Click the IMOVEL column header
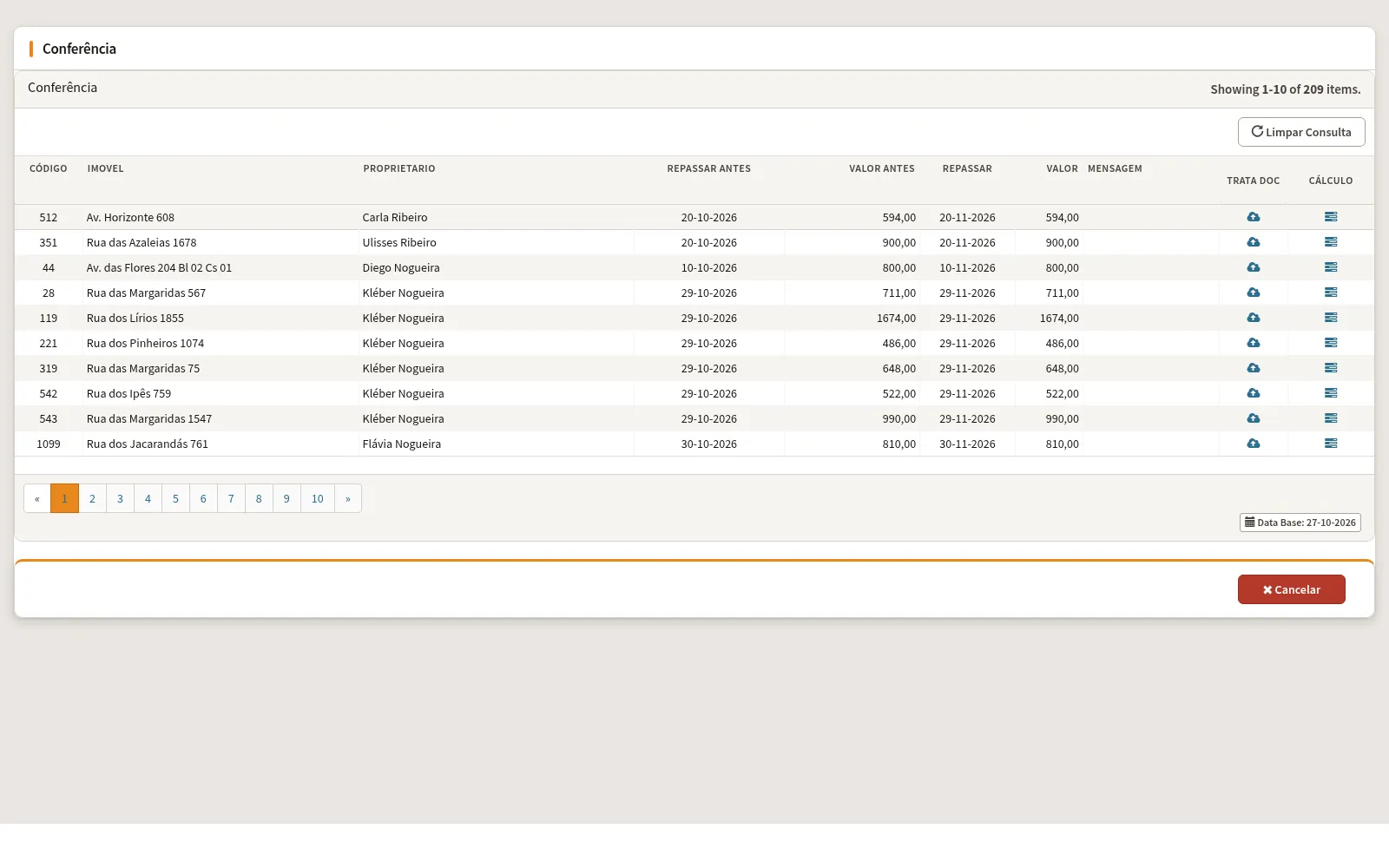 click(x=106, y=168)
